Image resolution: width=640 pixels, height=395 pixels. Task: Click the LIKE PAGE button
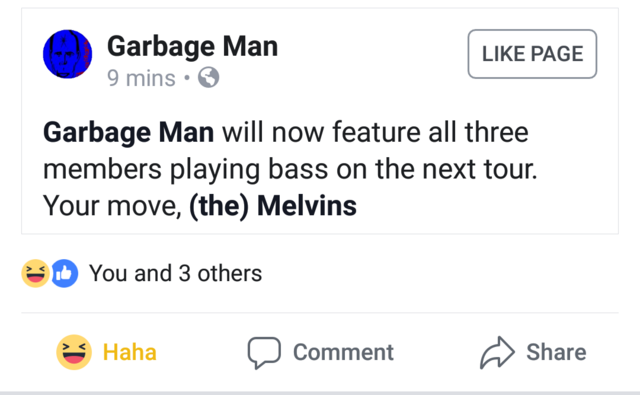tap(532, 54)
